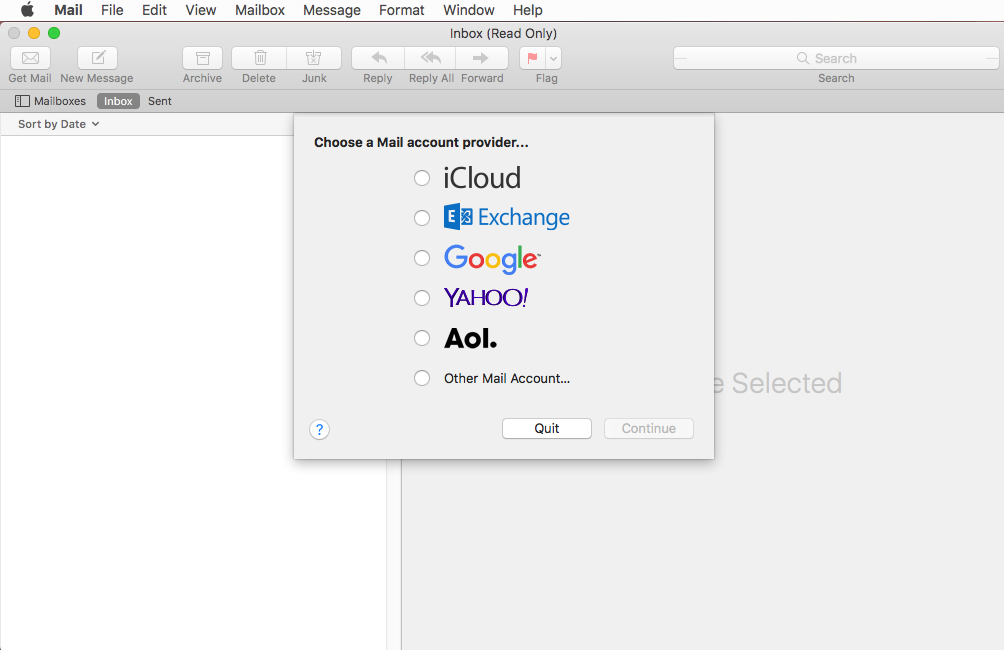Select the Aol radio button
This screenshot has width=1004, height=650.
pyautogui.click(x=422, y=338)
